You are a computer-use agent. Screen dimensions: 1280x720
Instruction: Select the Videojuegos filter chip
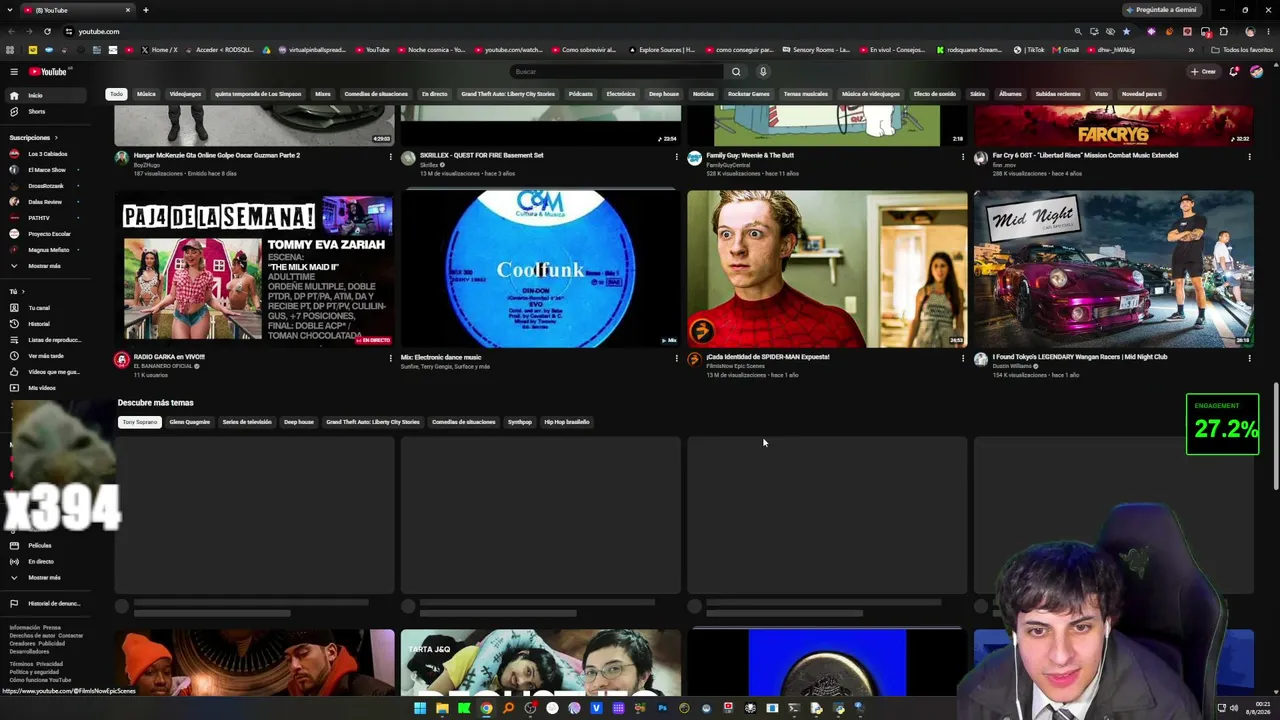click(x=185, y=94)
